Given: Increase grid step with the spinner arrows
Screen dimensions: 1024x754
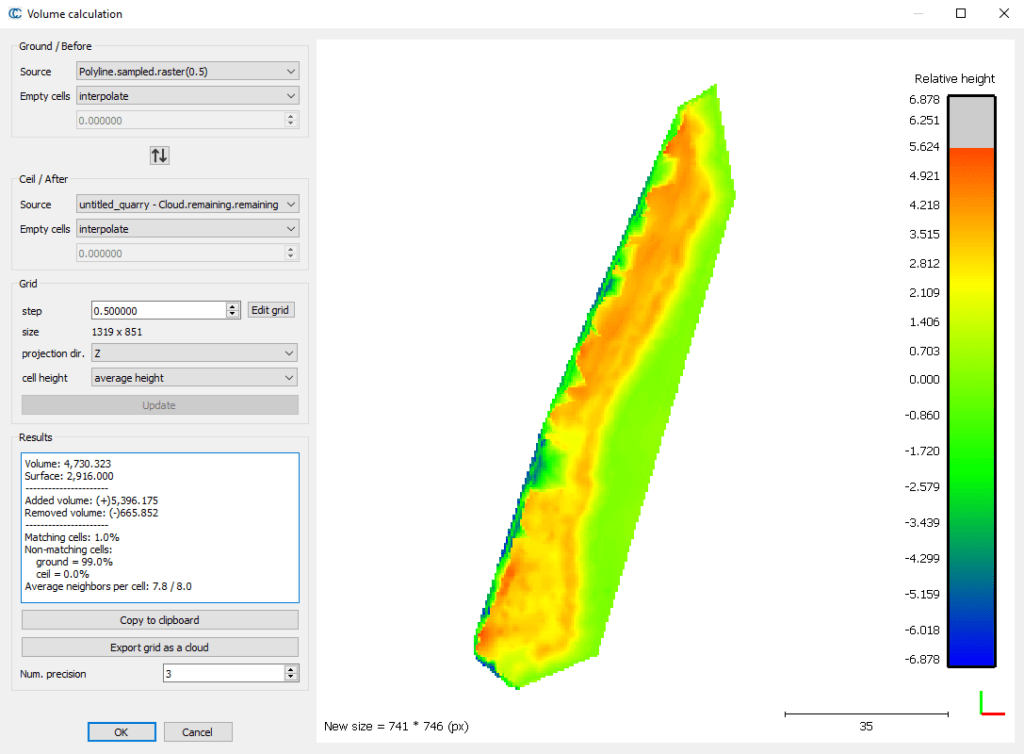Looking at the screenshot, I should pos(234,307).
